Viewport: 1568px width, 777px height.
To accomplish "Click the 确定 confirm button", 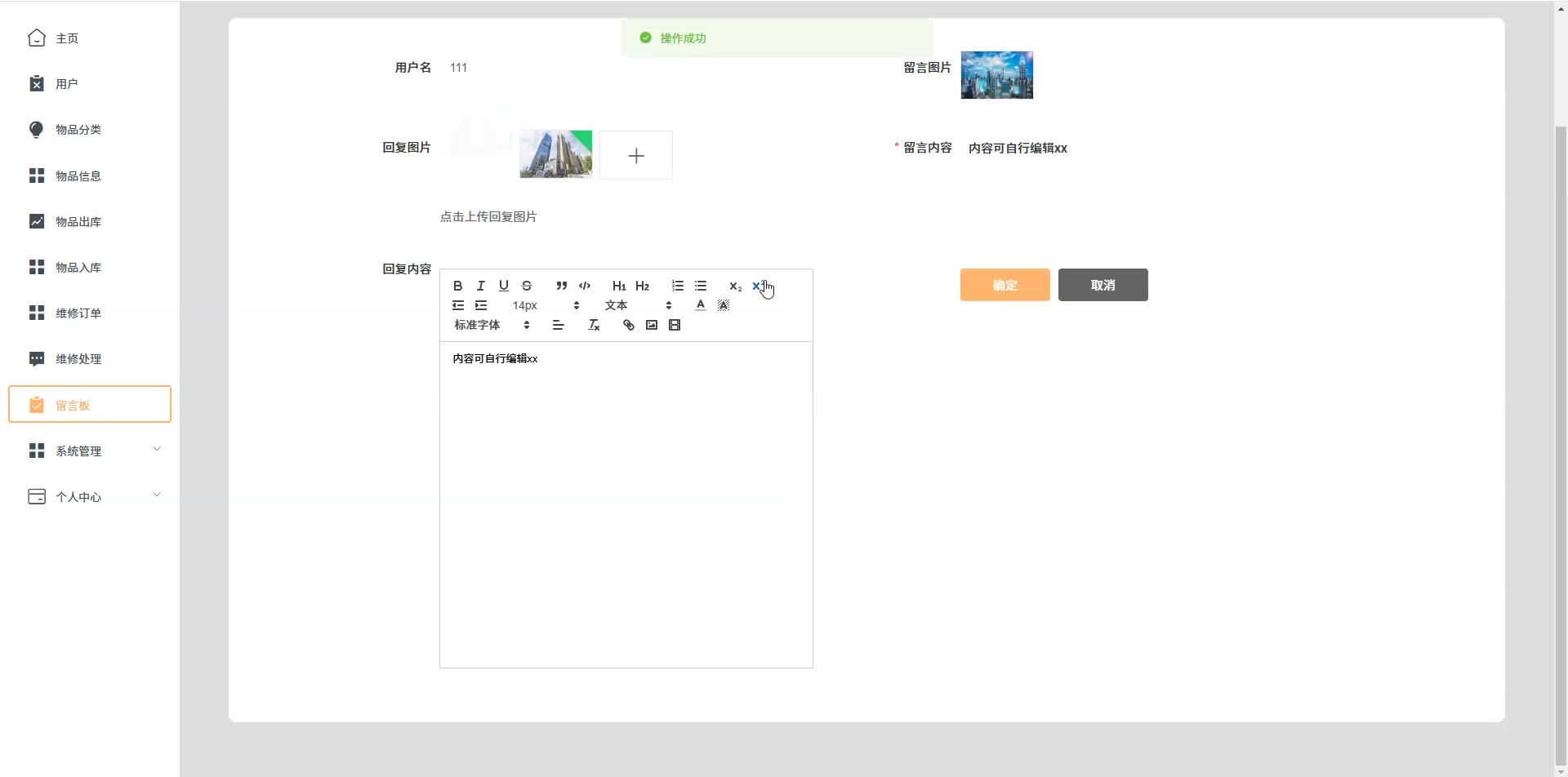I will point(1004,285).
